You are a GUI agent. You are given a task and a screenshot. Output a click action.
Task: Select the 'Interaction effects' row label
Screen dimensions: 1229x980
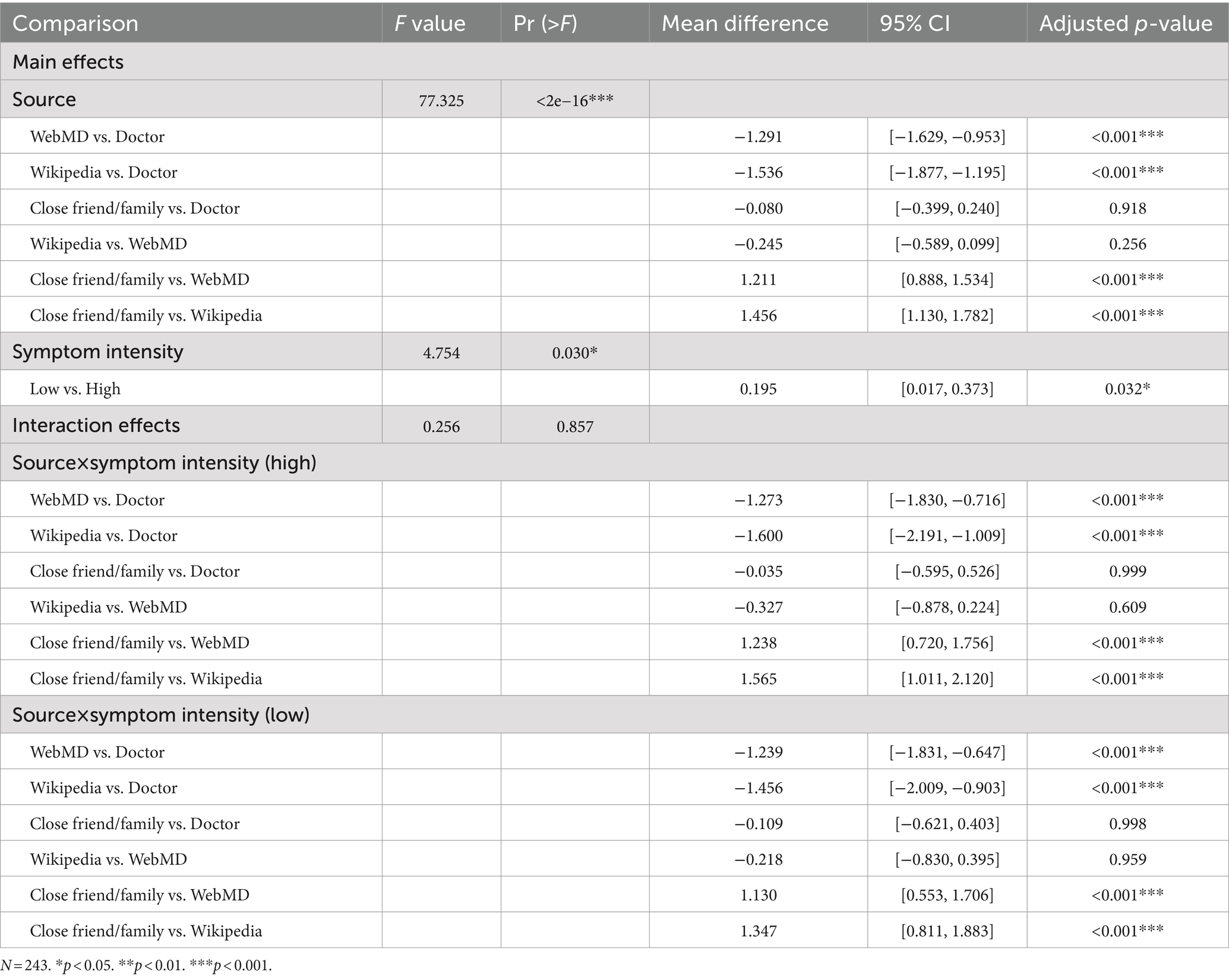pos(96,425)
